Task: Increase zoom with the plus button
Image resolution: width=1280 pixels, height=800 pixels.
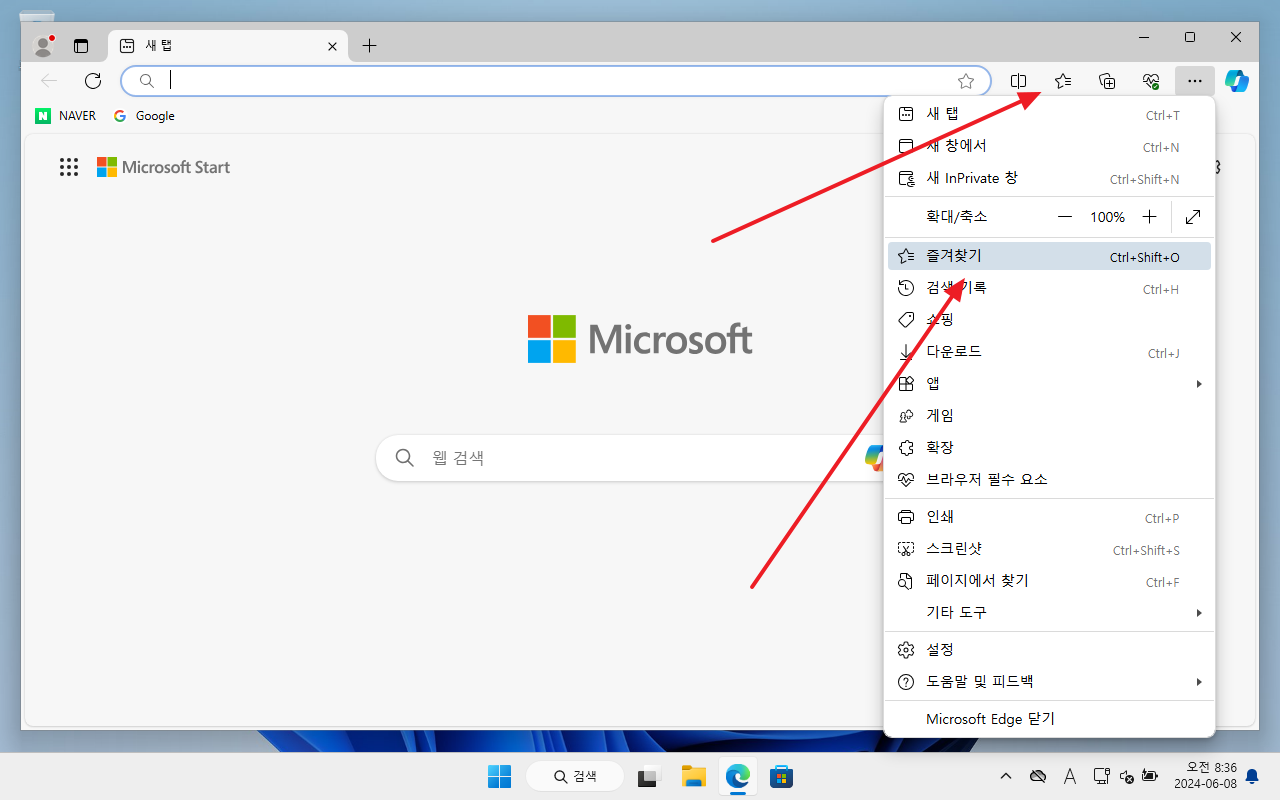Action: (1150, 217)
